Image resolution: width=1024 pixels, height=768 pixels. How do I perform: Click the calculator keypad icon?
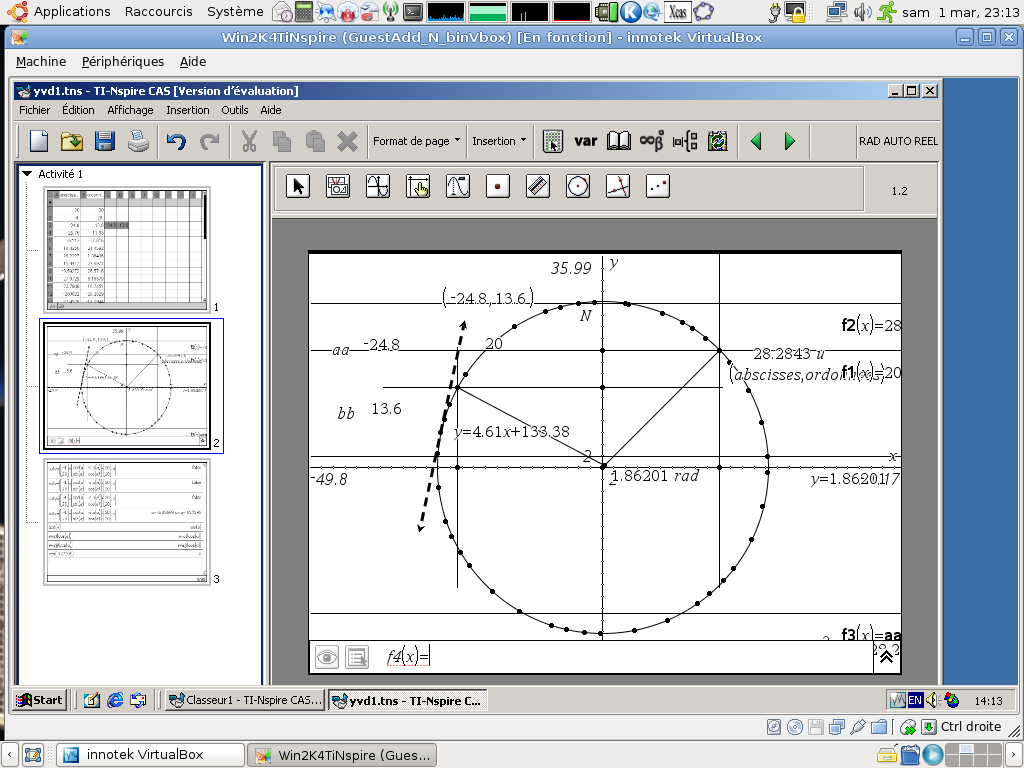(x=552, y=141)
